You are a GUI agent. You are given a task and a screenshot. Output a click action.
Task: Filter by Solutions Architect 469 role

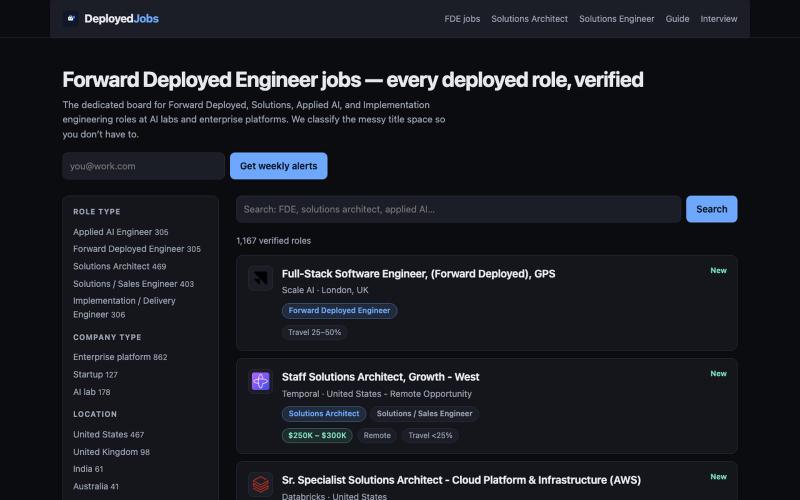tap(119, 266)
